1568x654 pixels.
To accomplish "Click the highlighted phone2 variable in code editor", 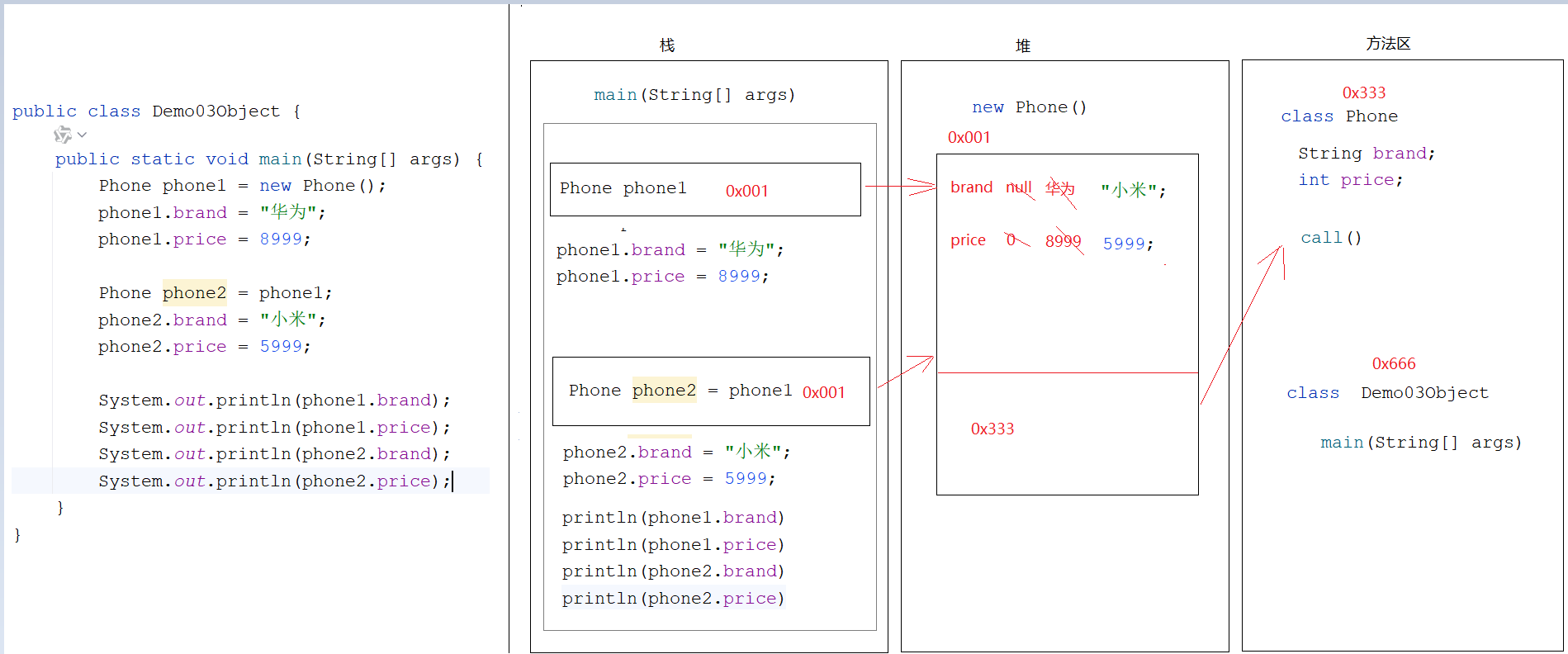I will point(194,293).
